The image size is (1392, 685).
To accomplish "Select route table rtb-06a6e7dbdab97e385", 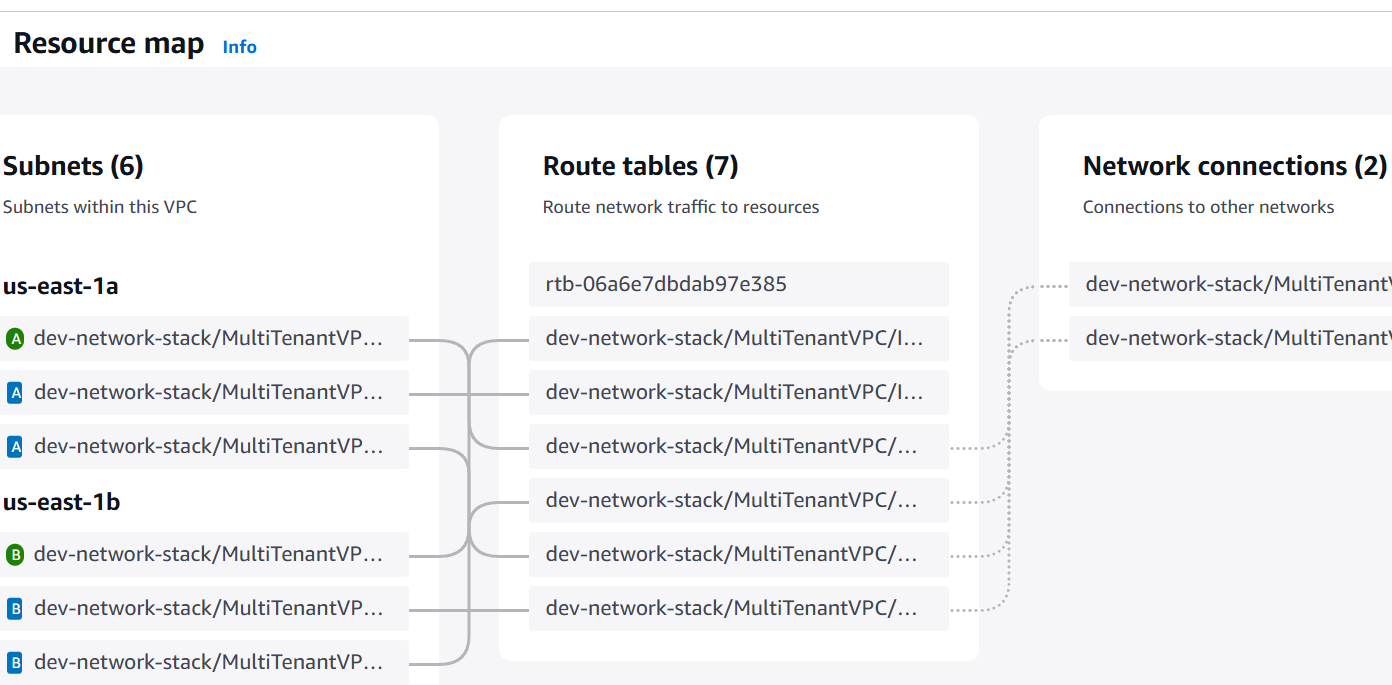I will (x=739, y=284).
